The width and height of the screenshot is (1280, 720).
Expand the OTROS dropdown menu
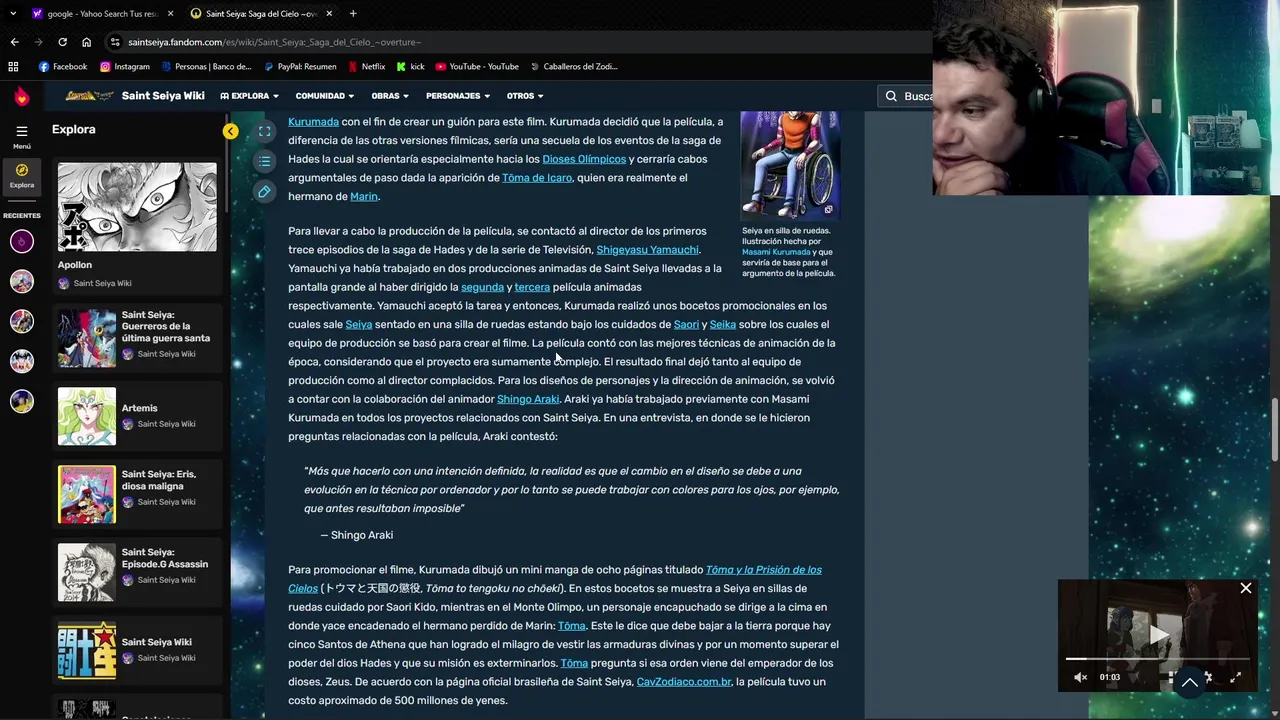tap(525, 96)
